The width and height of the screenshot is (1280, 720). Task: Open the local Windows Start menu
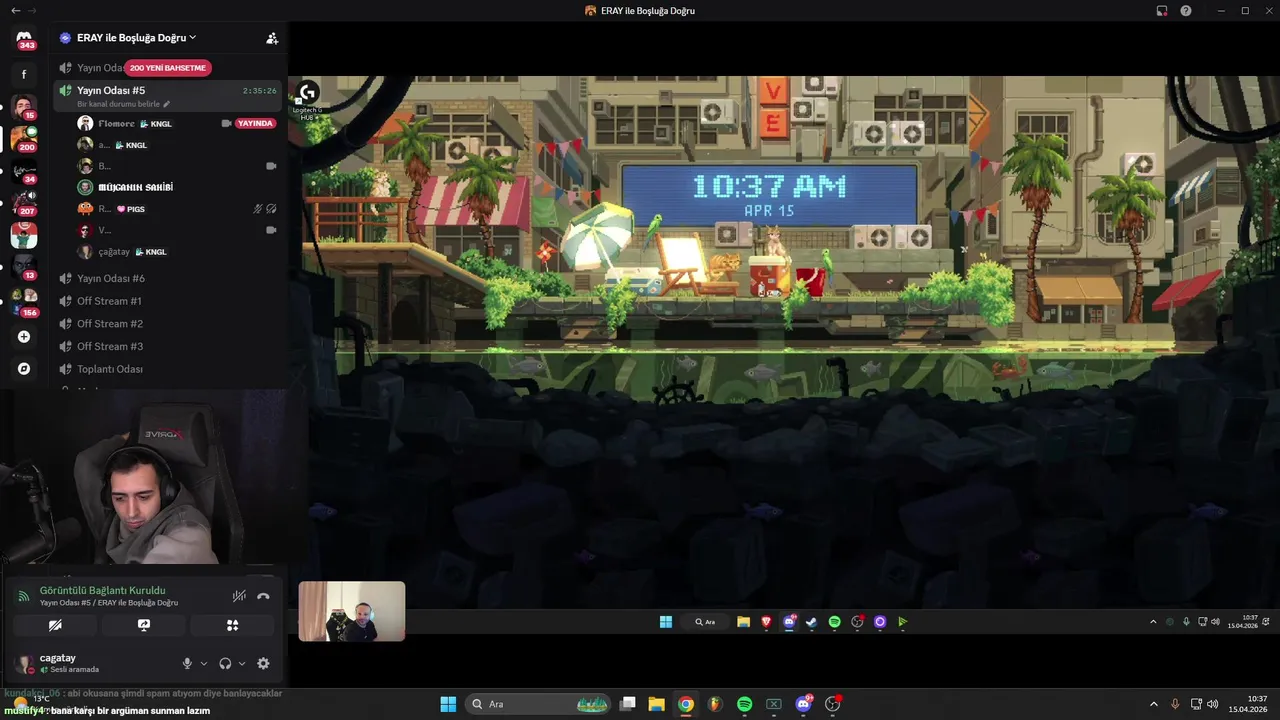[x=448, y=704]
